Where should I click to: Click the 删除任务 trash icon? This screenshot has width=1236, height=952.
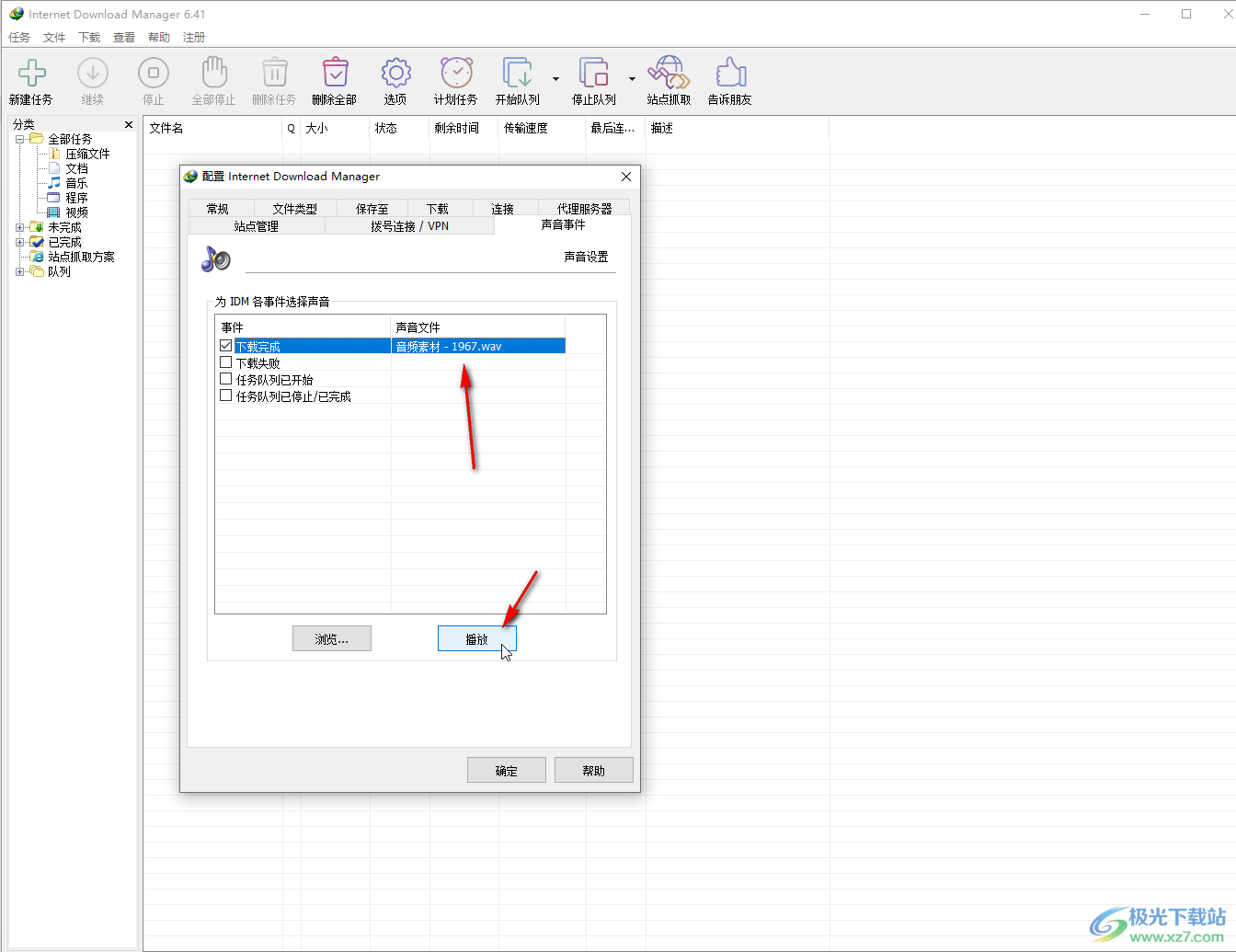pyautogui.click(x=274, y=73)
